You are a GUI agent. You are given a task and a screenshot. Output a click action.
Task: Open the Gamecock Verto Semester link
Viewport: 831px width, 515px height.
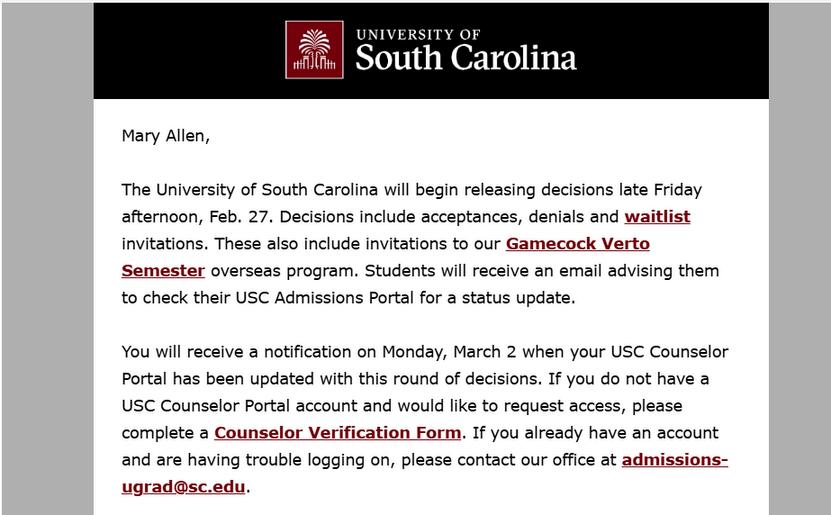point(577,244)
